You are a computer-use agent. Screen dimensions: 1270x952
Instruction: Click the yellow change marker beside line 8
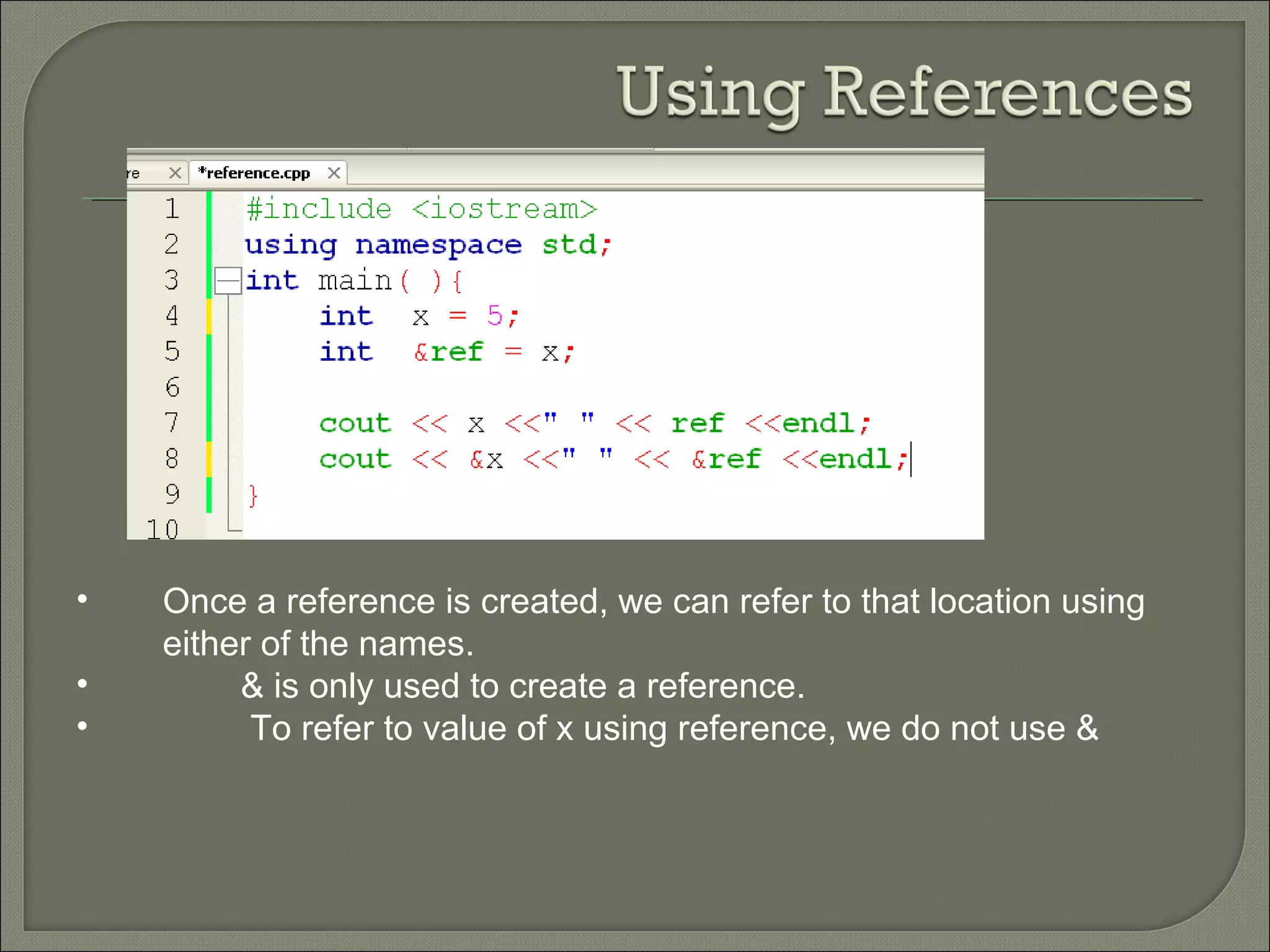click(209, 459)
